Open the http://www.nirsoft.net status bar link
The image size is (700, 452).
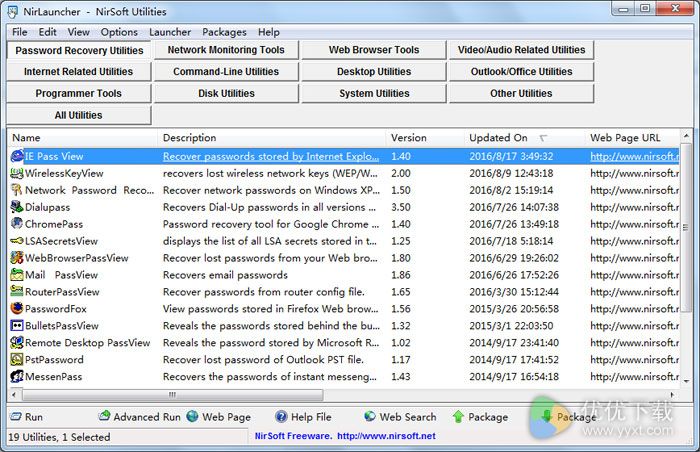pyautogui.click(x=386, y=436)
